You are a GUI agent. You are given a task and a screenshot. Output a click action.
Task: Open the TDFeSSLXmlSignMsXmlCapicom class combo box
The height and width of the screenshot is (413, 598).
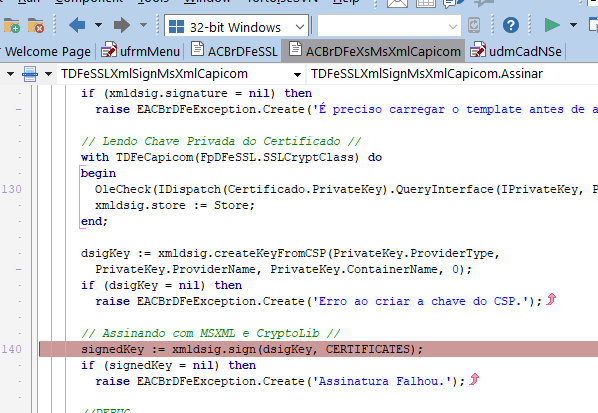181,74
